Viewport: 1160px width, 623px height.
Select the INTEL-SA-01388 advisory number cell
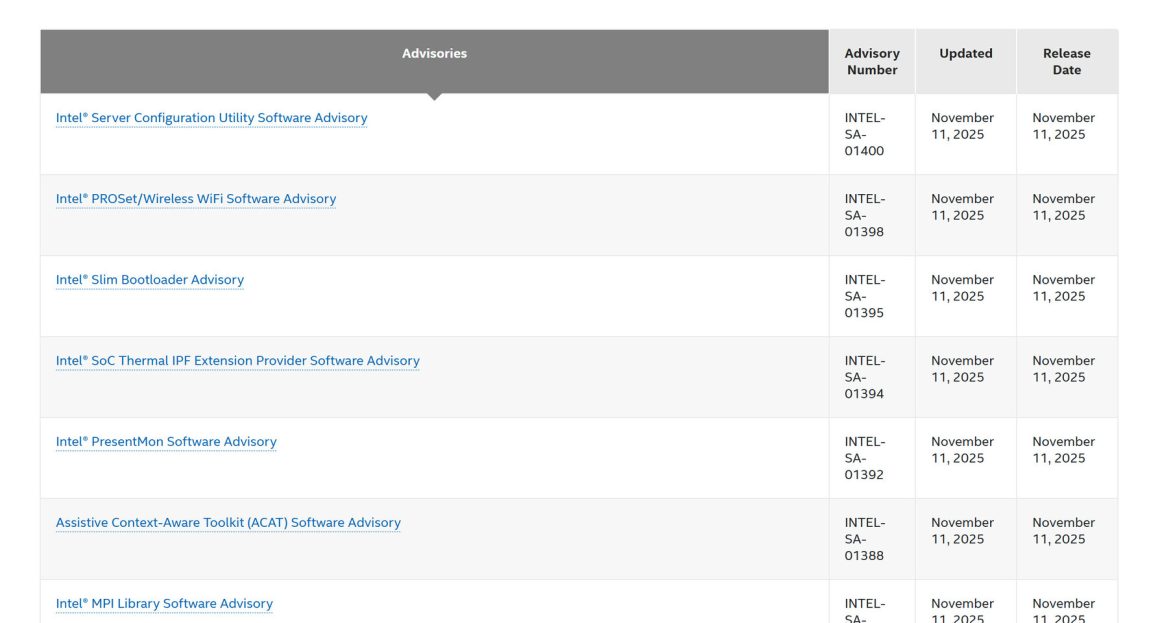[865, 540]
